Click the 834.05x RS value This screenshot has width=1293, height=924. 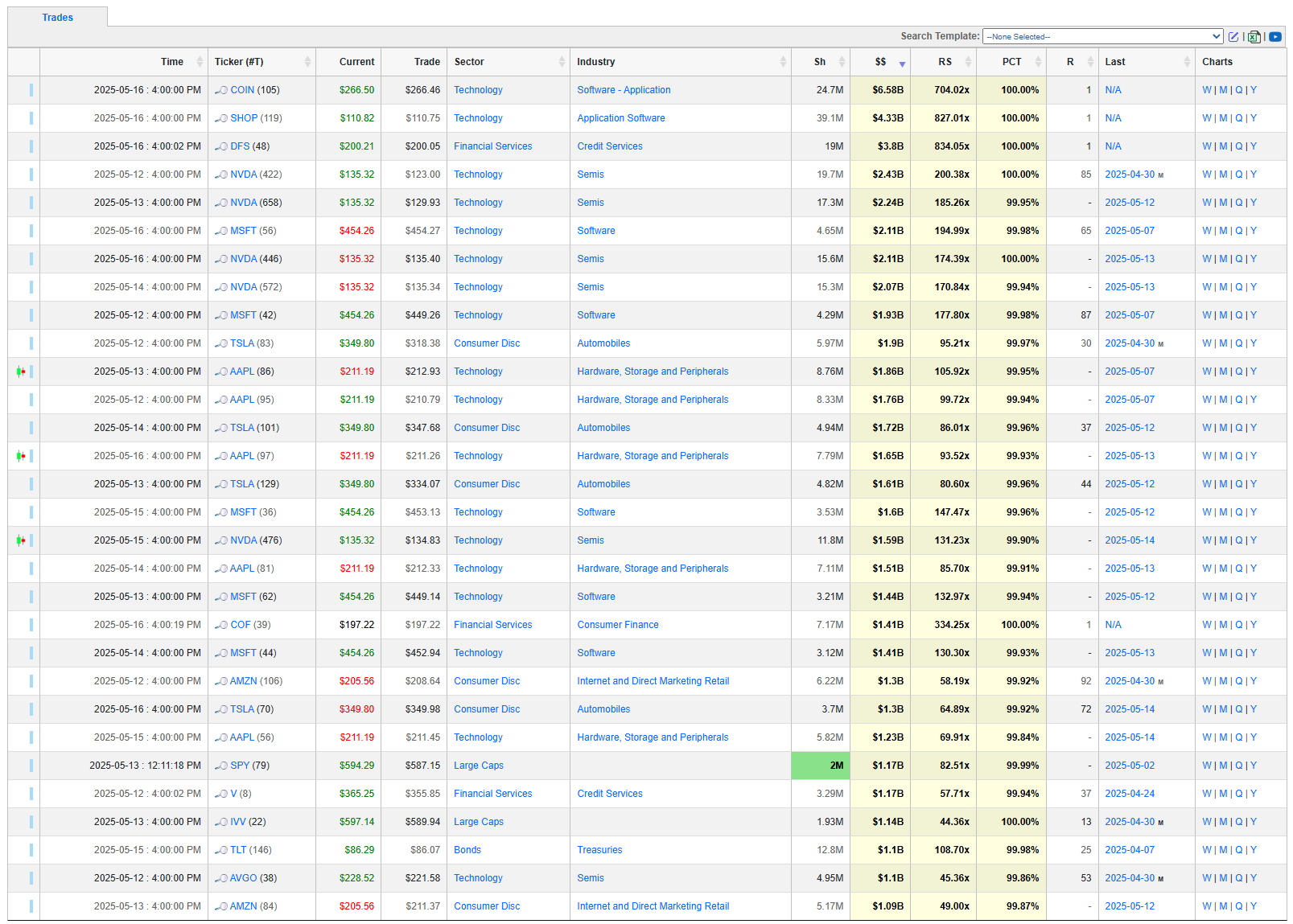[x=952, y=146]
